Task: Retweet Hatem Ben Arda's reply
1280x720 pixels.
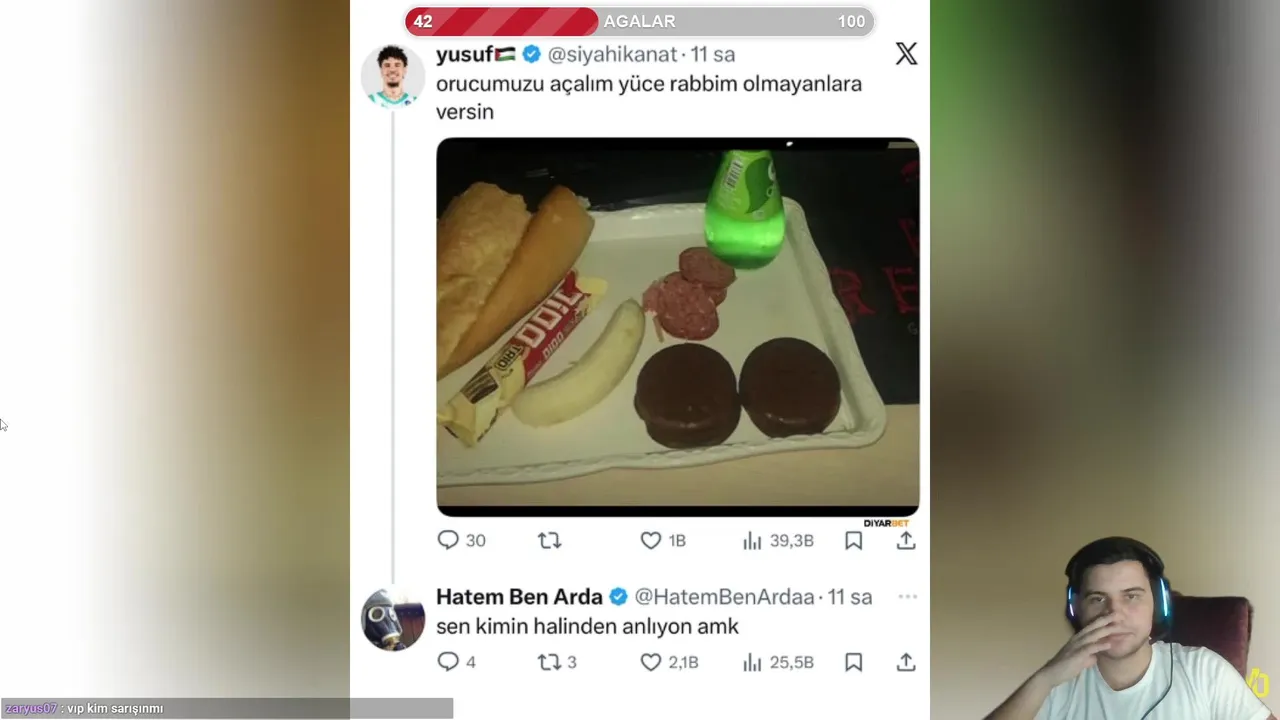Action: tap(557, 662)
